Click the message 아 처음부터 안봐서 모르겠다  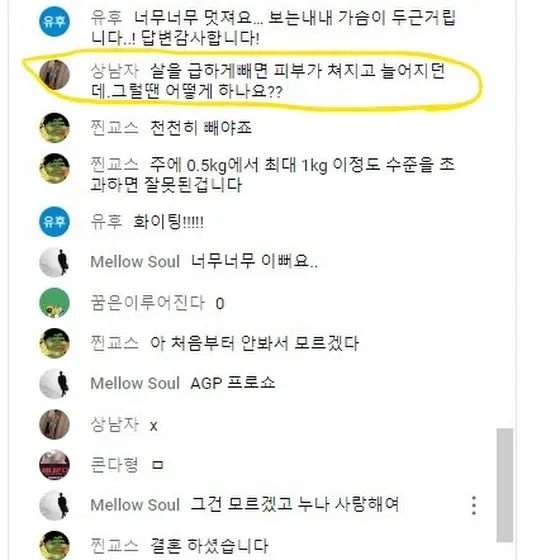tap(254, 343)
